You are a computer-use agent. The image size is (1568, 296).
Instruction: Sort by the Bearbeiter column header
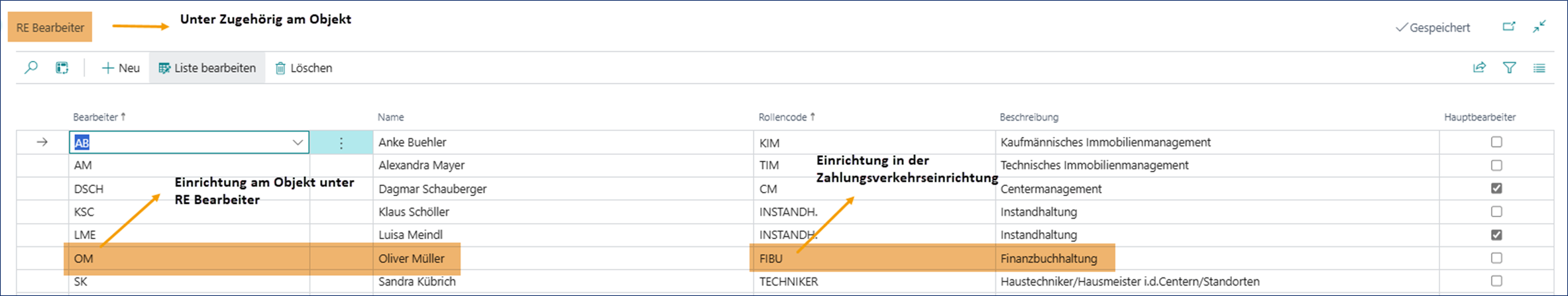(96, 117)
